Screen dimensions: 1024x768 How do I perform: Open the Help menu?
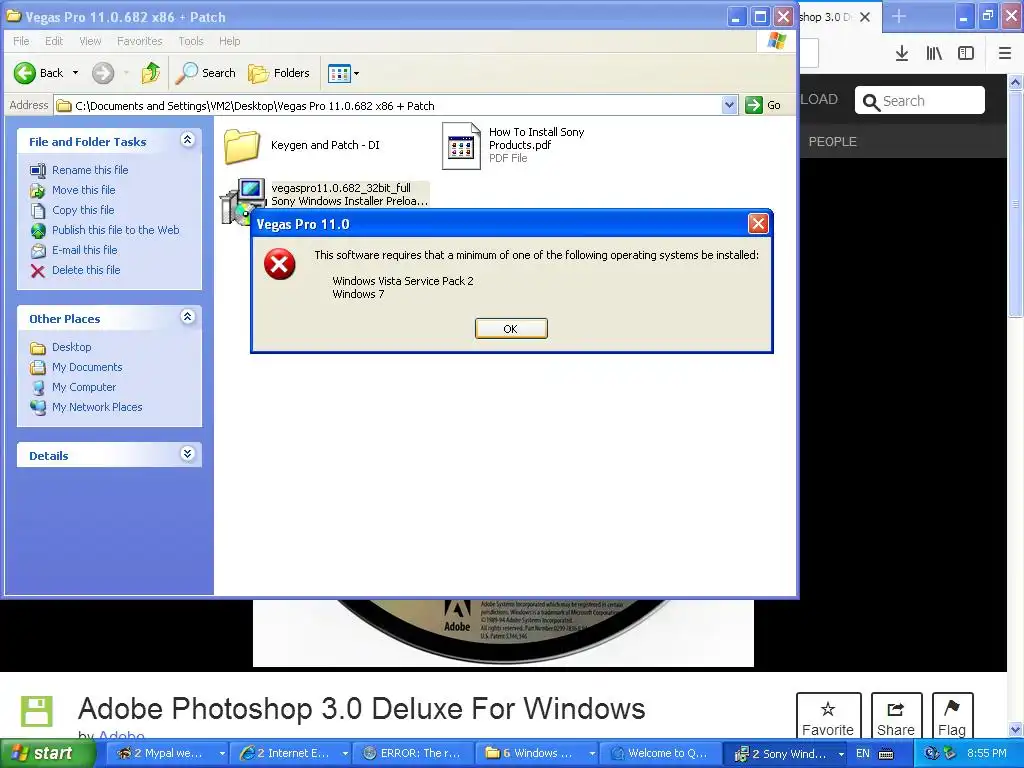coord(229,41)
